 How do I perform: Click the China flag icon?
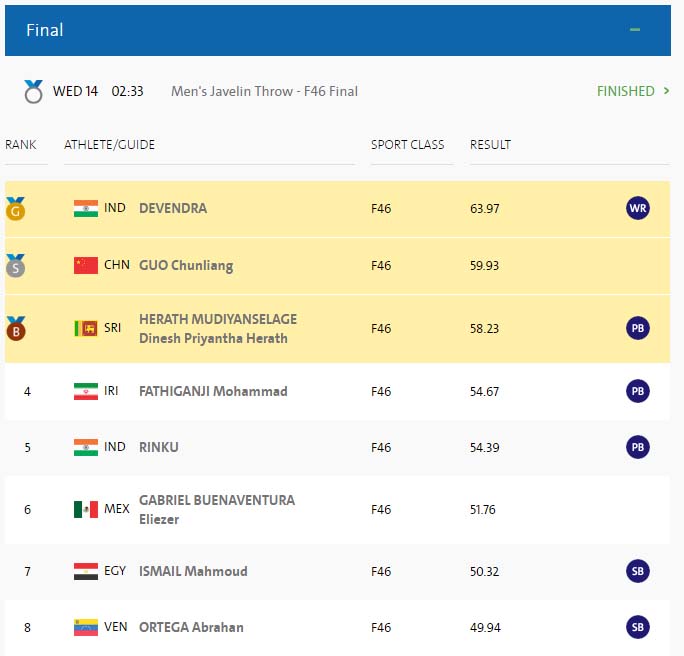[86, 265]
